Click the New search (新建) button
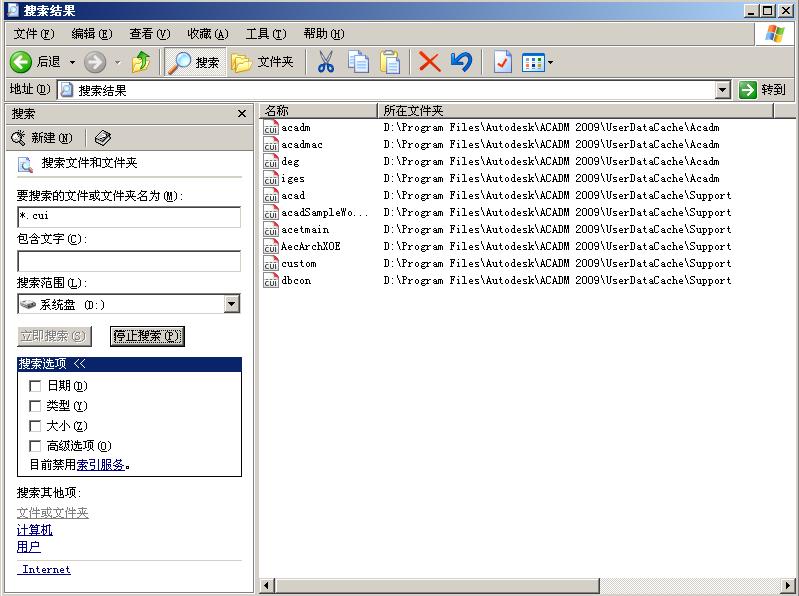This screenshot has height=596, width=799. tap(42, 138)
